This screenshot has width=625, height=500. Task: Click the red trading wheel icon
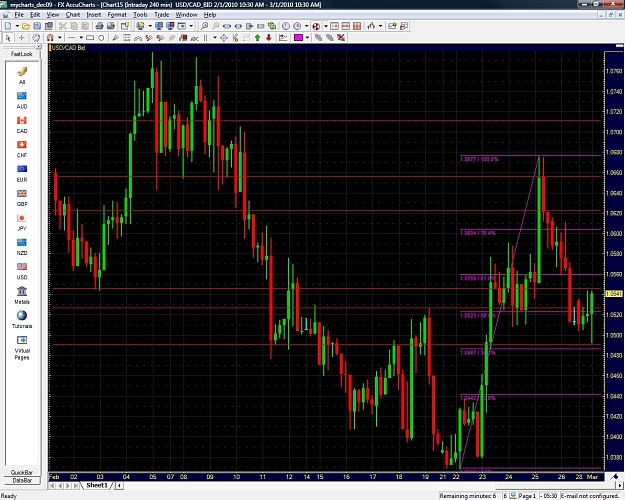[x=316, y=26]
